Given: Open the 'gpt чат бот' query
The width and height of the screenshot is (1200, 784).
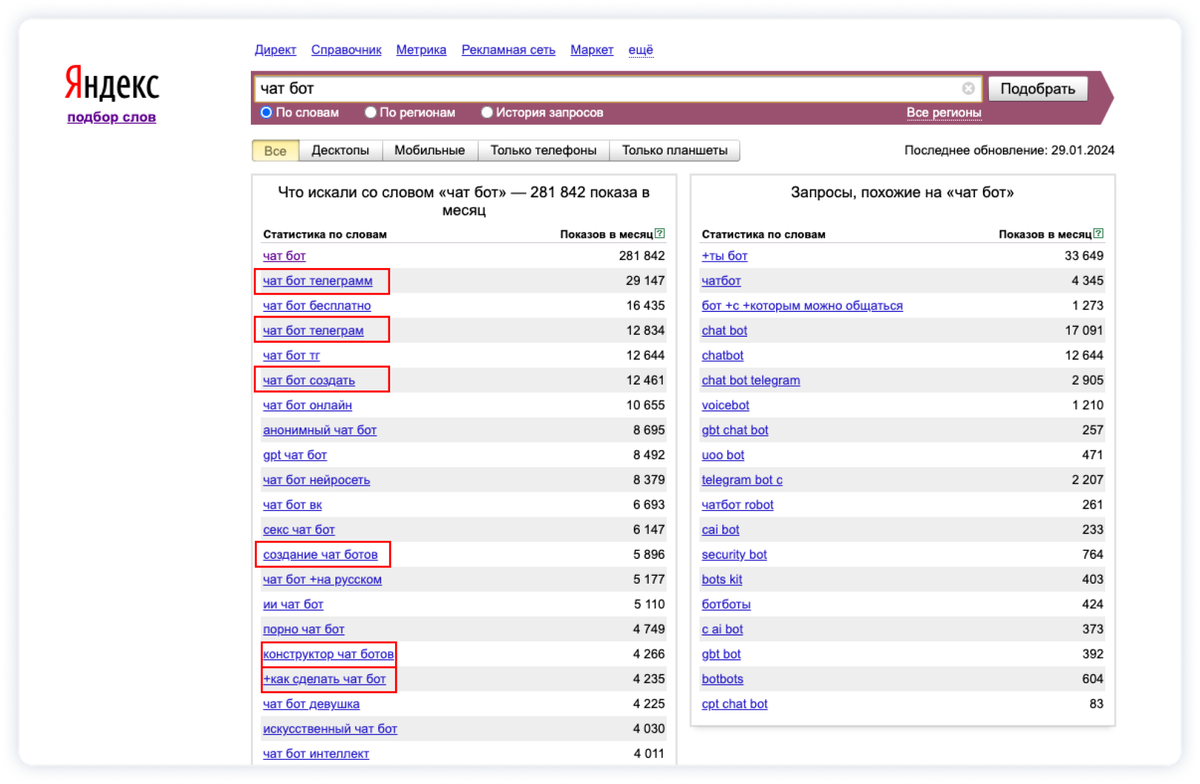Looking at the screenshot, I should (295, 455).
